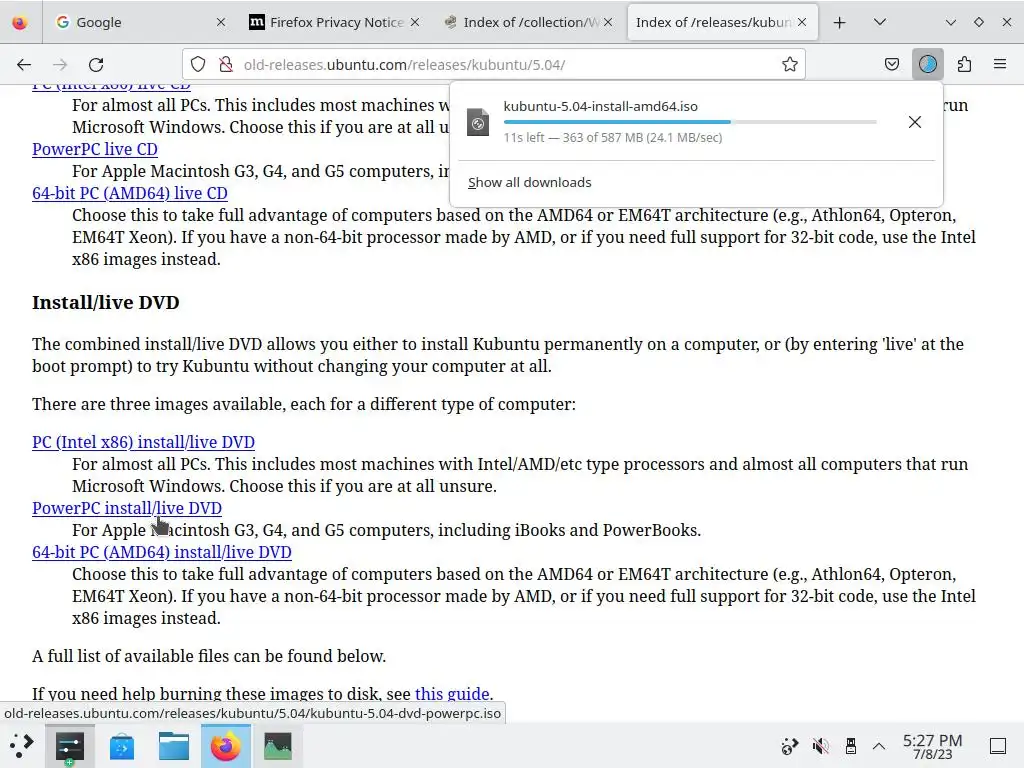The width and height of the screenshot is (1024, 768).
Task: Click the download progress bar
Action: pos(690,121)
